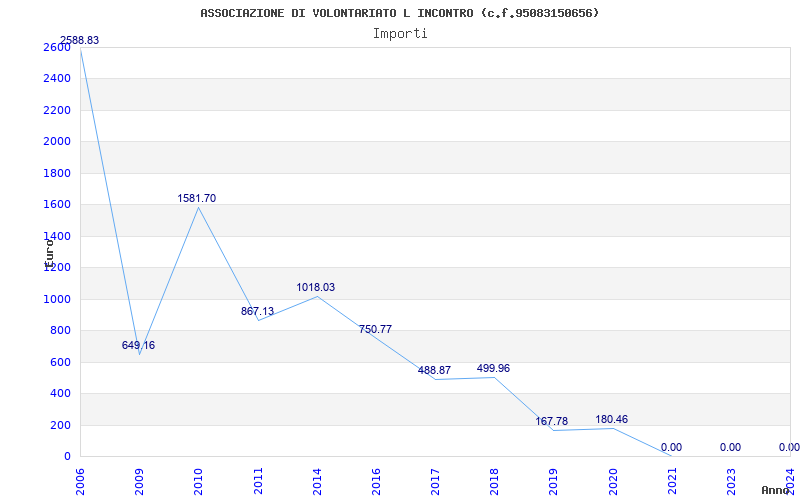800x500 pixels.
Task: Select the 499.96 data label
Action: coord(493,369)
